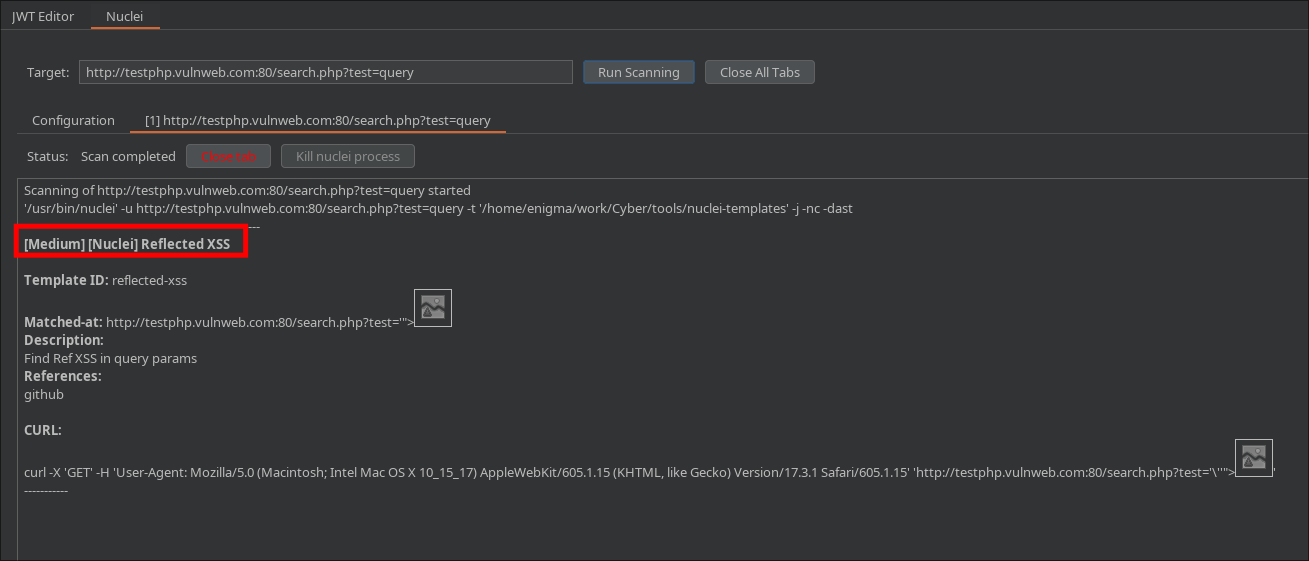This screenshot has width=1309, height=561.
Task: Click the [Medium] [Nuclei] Reflected XSS heading
Action: [x=127, y=244]
